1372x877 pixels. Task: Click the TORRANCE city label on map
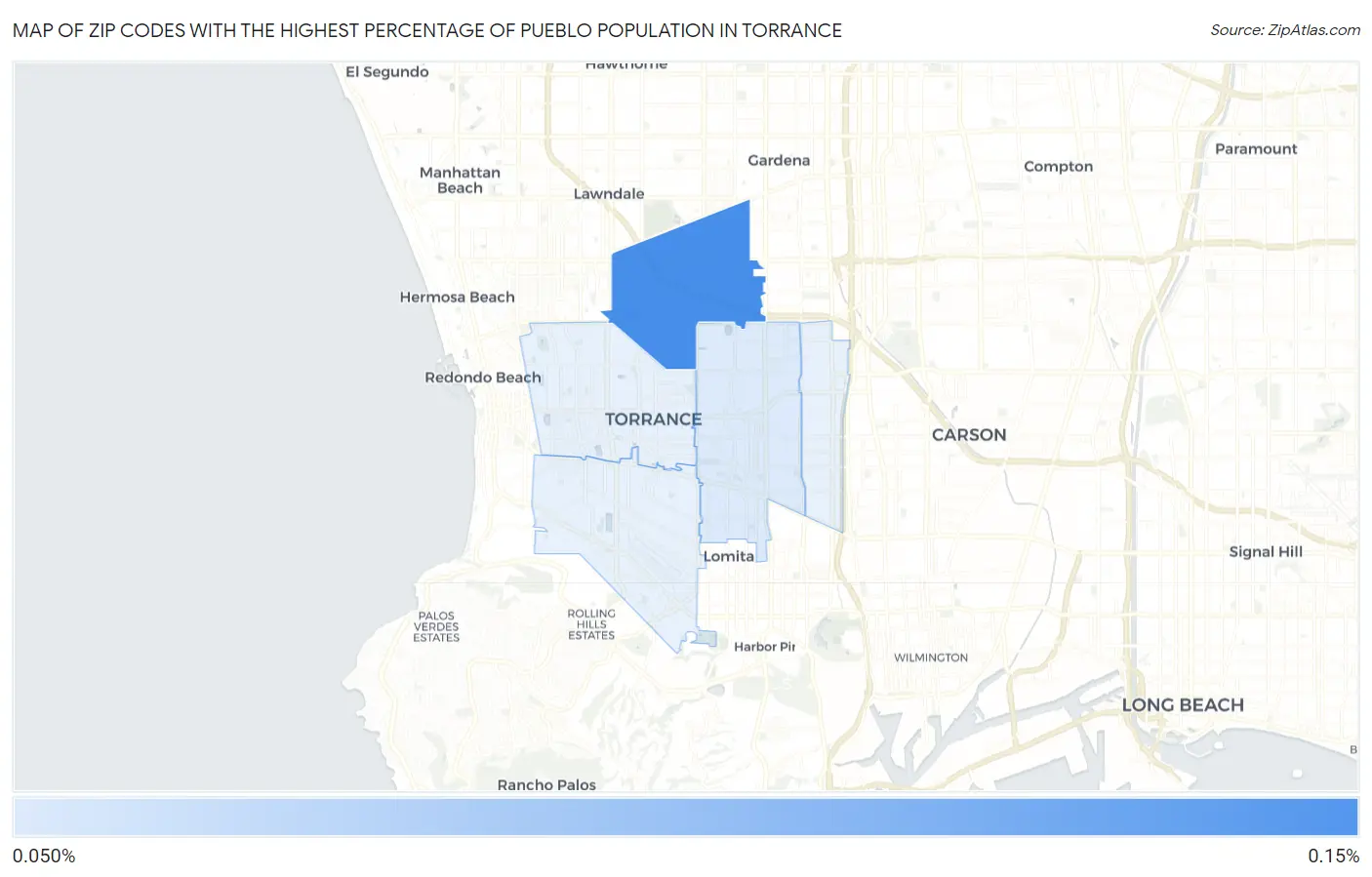[x=653, y=419]
